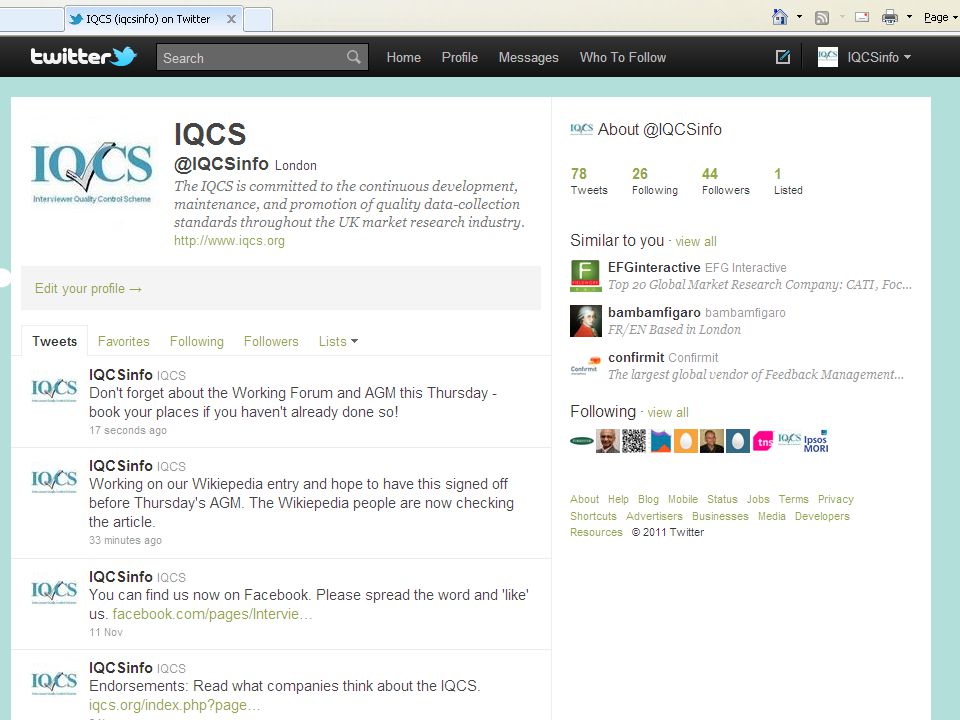Open facebook.com/pages/Intervie… tweet link
The width and height of the screenshot is (960, 720).
pos(212,613)
